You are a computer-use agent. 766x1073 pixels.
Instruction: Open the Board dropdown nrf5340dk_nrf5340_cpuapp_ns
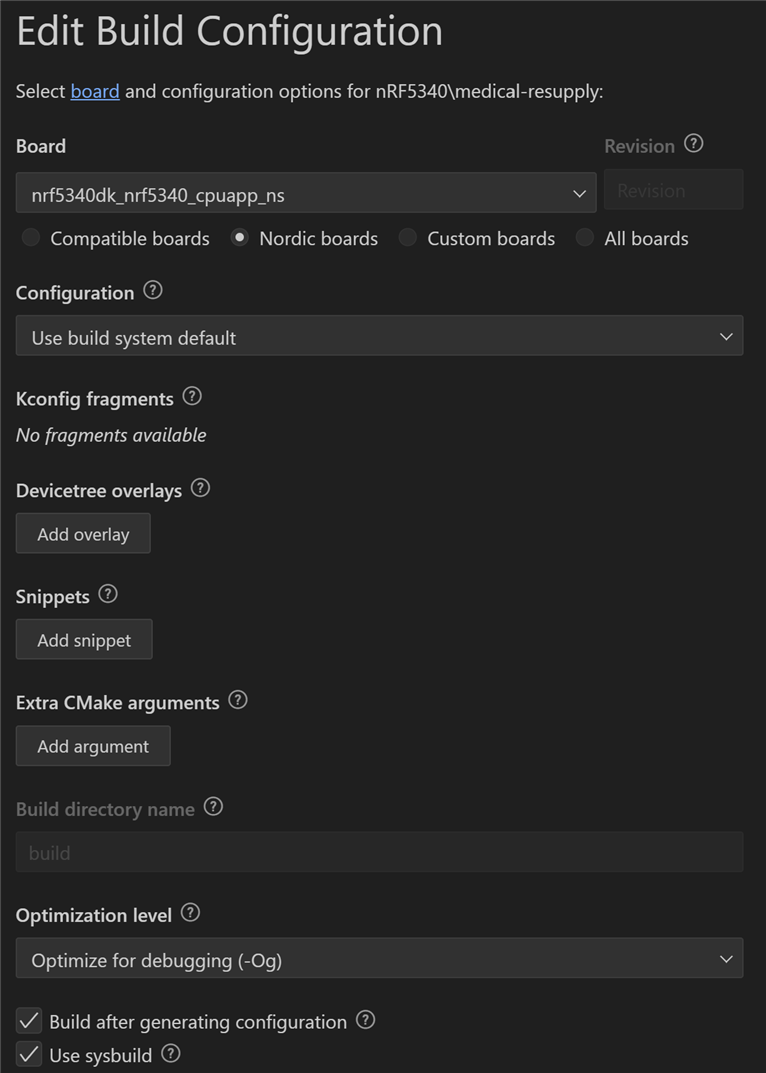pyautogui.click(x=306, y=193)
